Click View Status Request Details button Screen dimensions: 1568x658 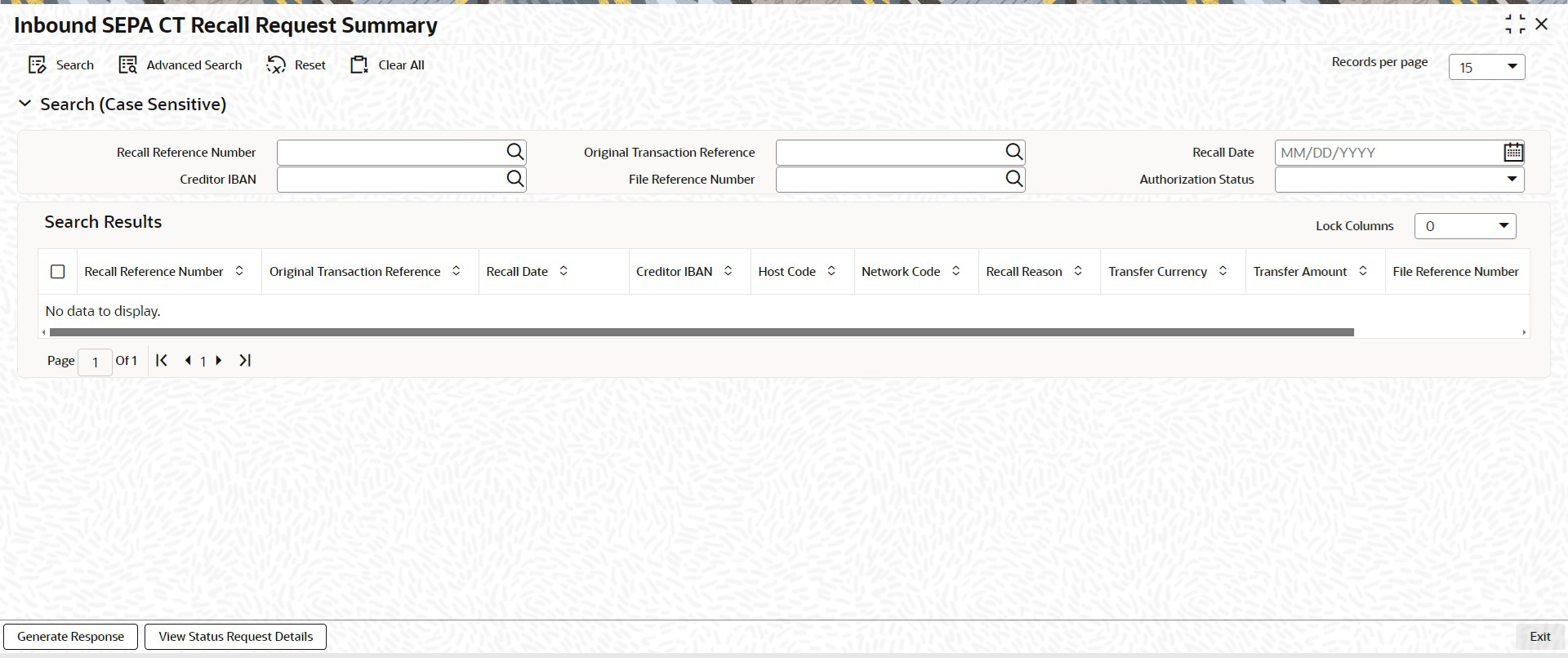click(236, 637)
